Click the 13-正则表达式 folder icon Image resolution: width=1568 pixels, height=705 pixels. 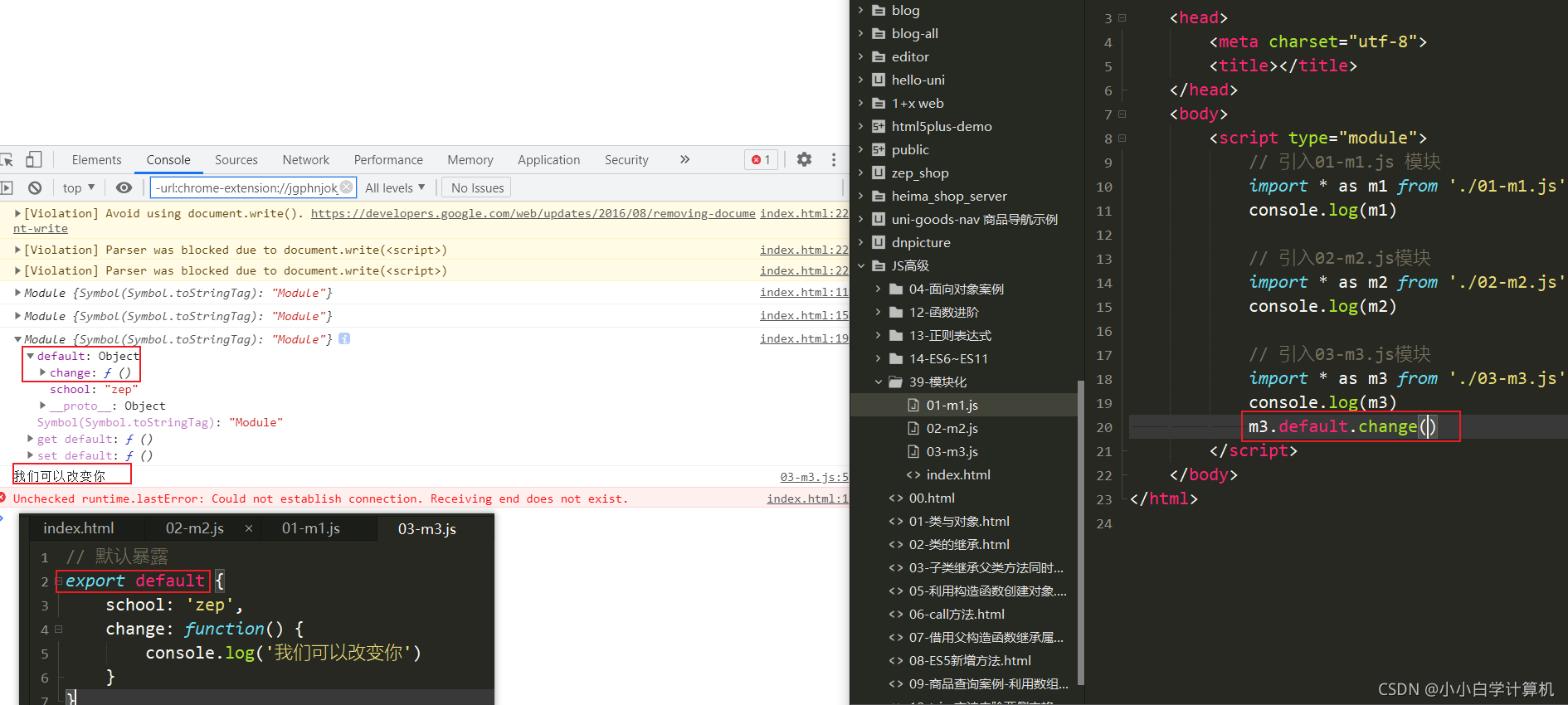[x=896, y=335]
